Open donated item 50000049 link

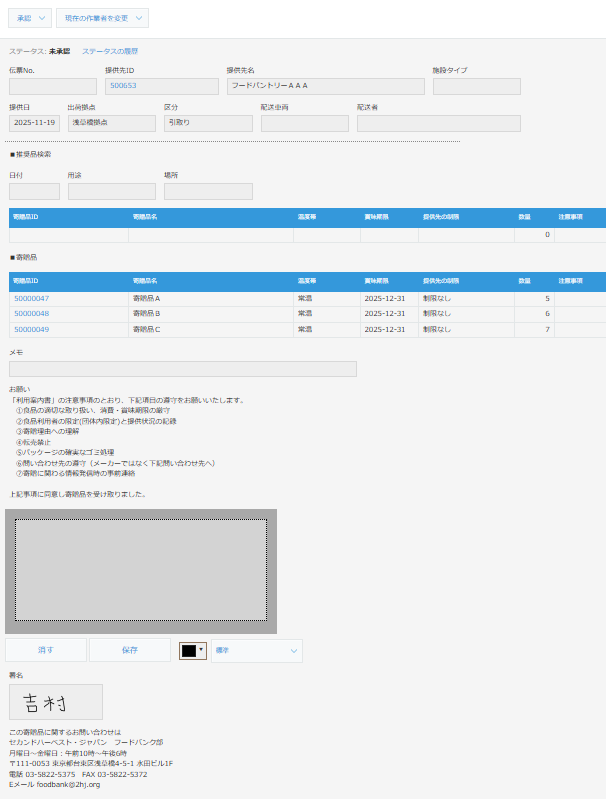(31, 329)
